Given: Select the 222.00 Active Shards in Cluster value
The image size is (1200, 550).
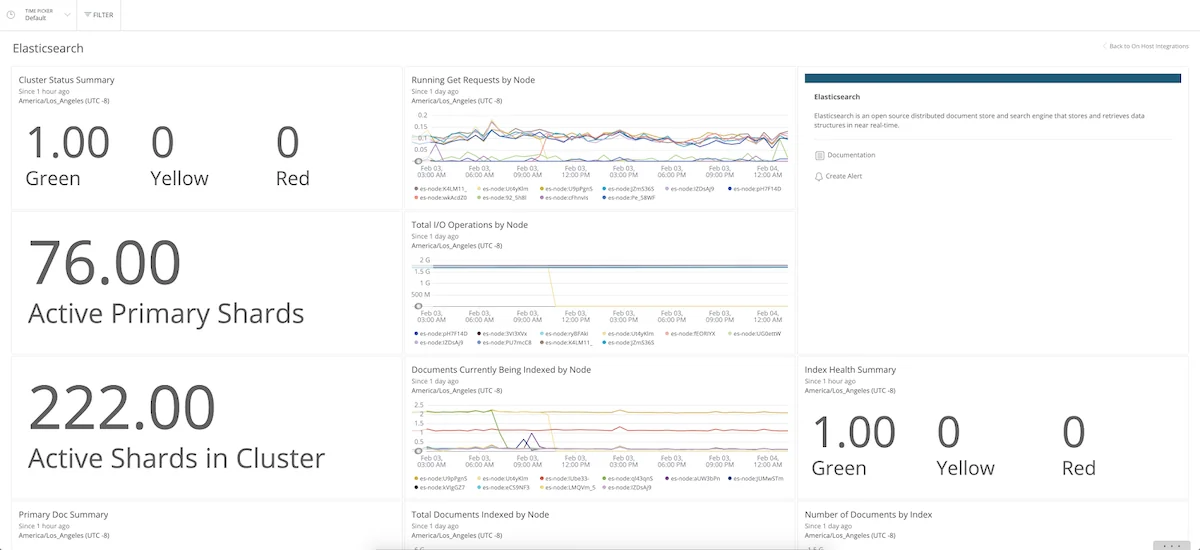Looking at the screenshot, I should click(x=121, y=408).
